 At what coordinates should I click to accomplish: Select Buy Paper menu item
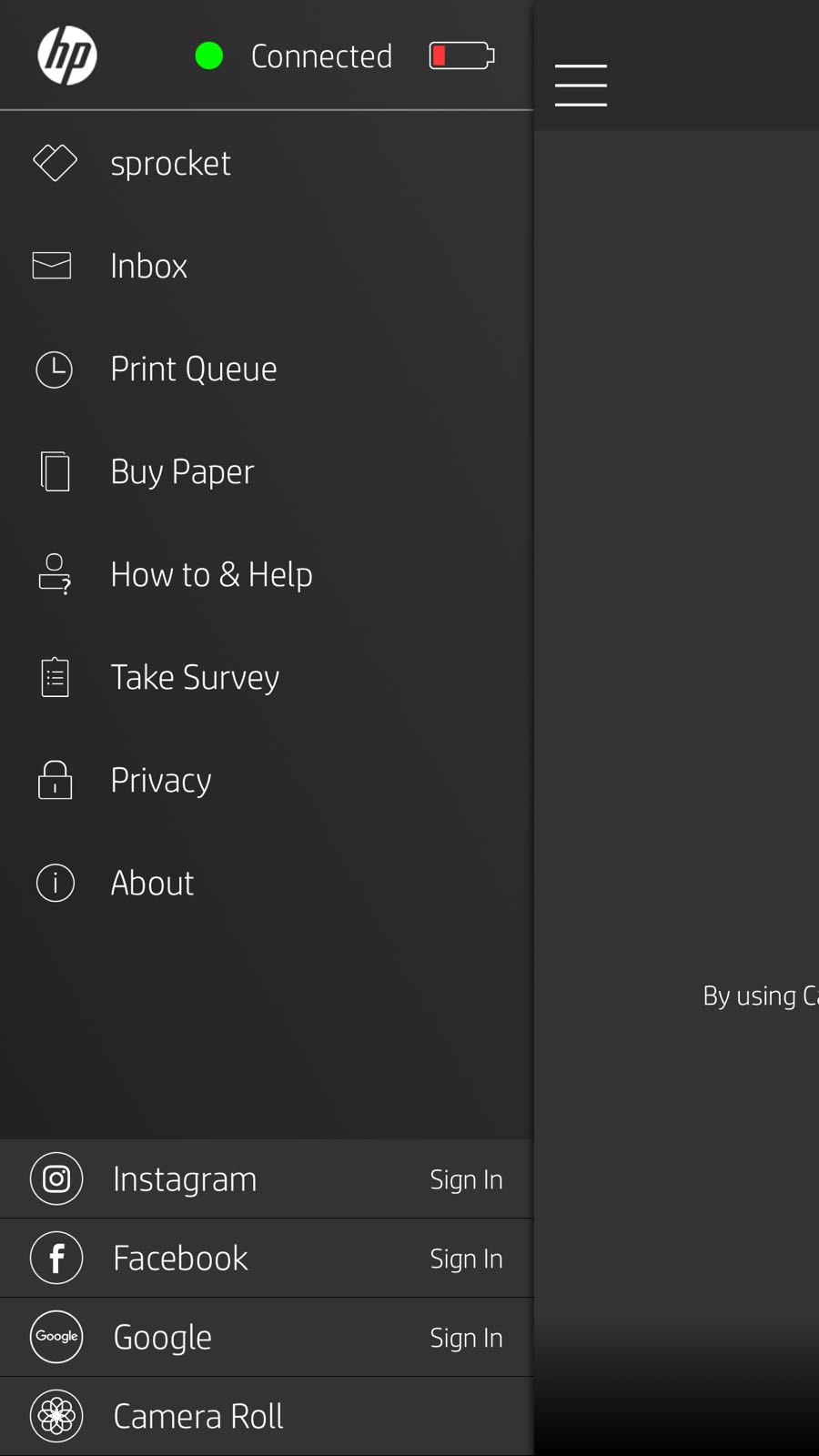[x=182, y=471]
